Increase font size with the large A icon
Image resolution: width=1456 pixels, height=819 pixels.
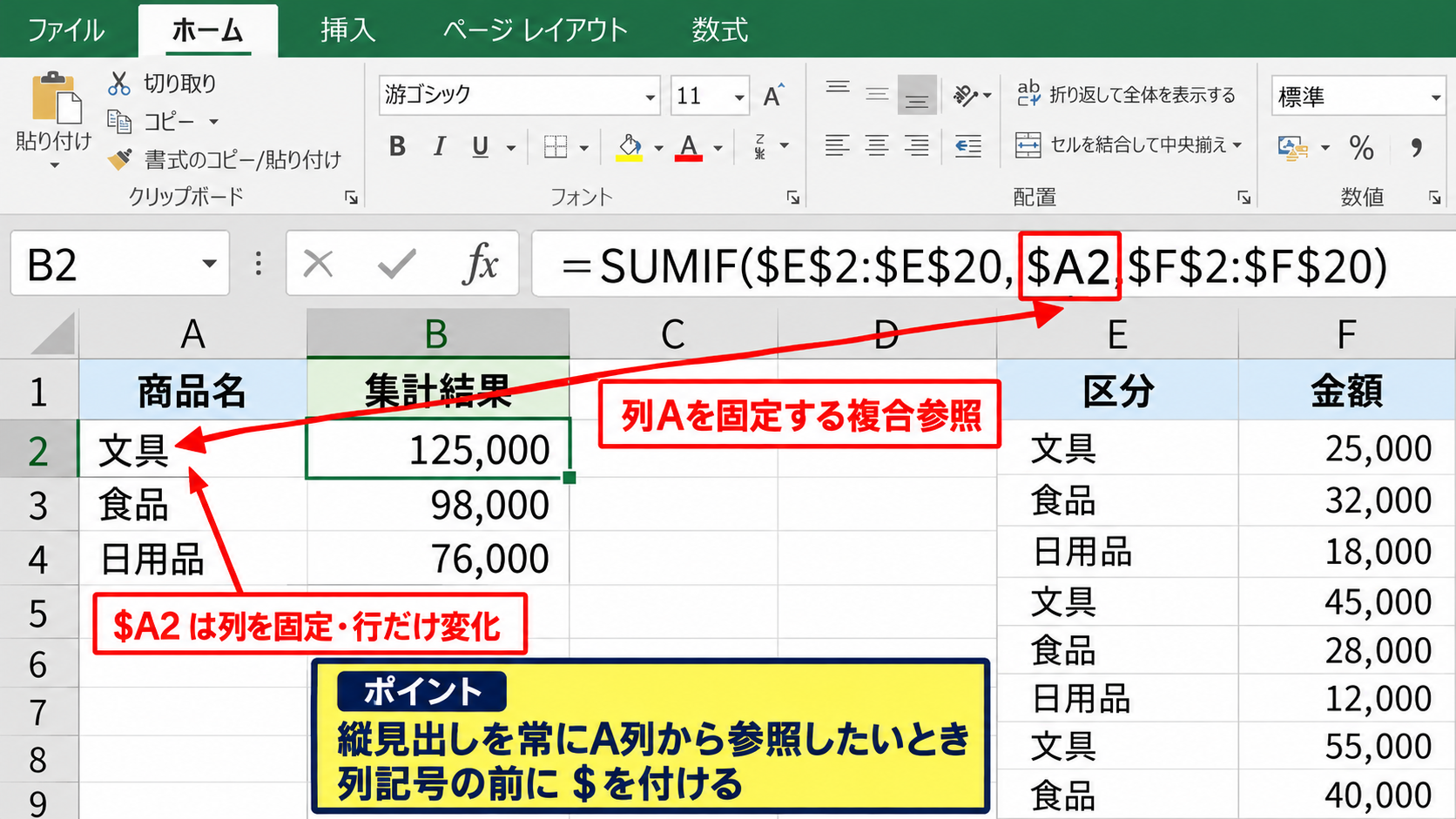[773, 95]
